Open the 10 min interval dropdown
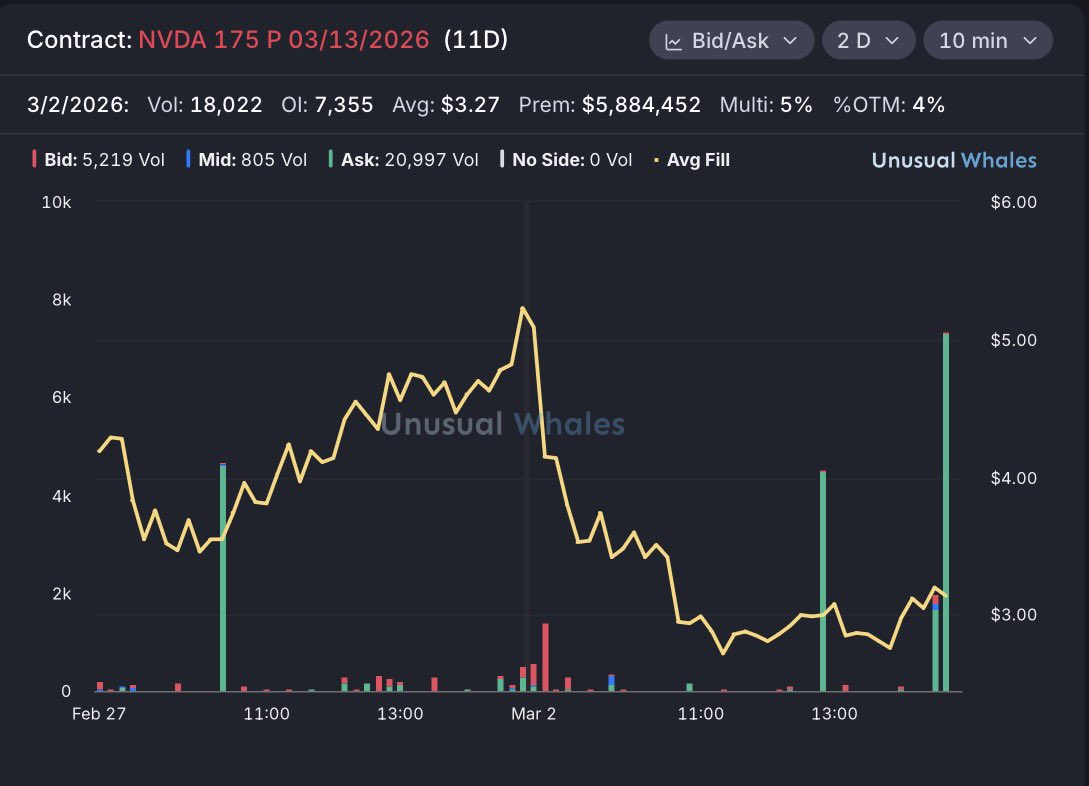The image size is (1089, 786). [x=988, y=40]
